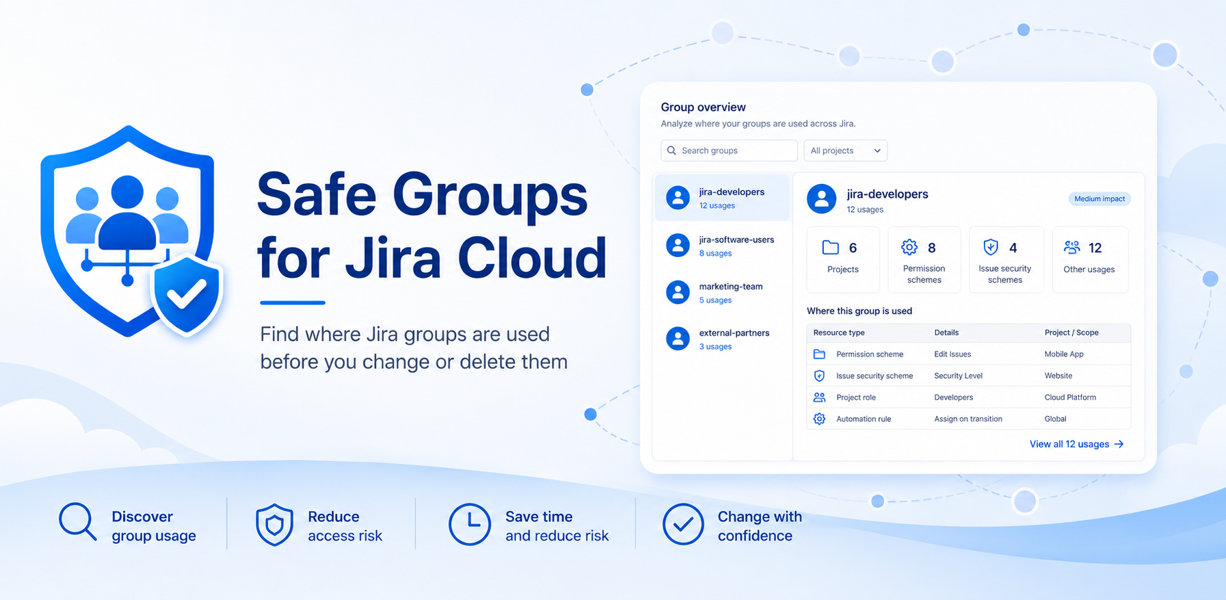Click the magnifier Discover group usage icon
This screenshot has height=600, width=1226.
click(x=77, y=522)
